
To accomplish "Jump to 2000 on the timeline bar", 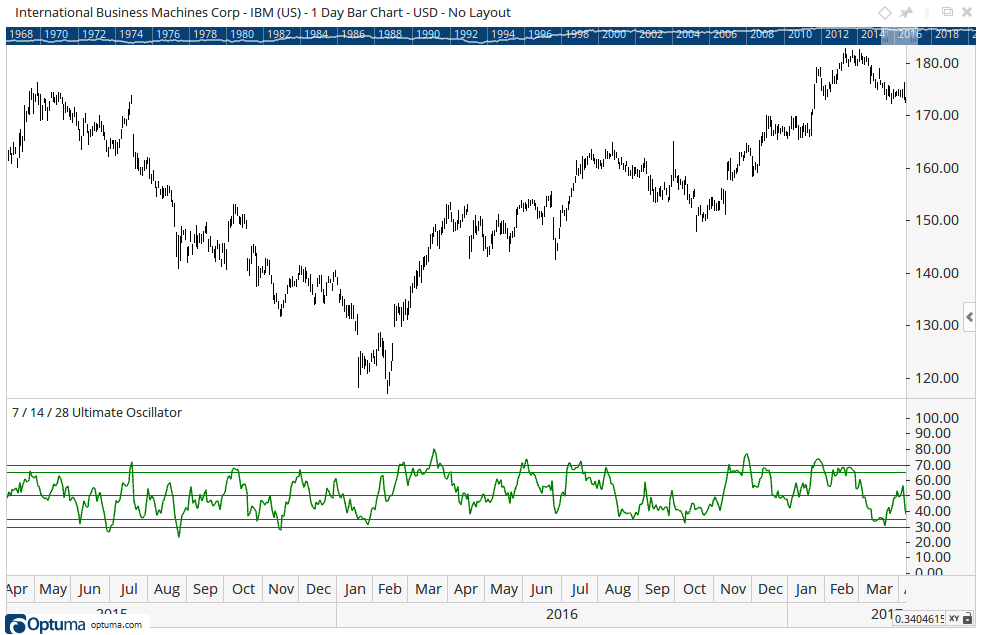I will point(614,34).
